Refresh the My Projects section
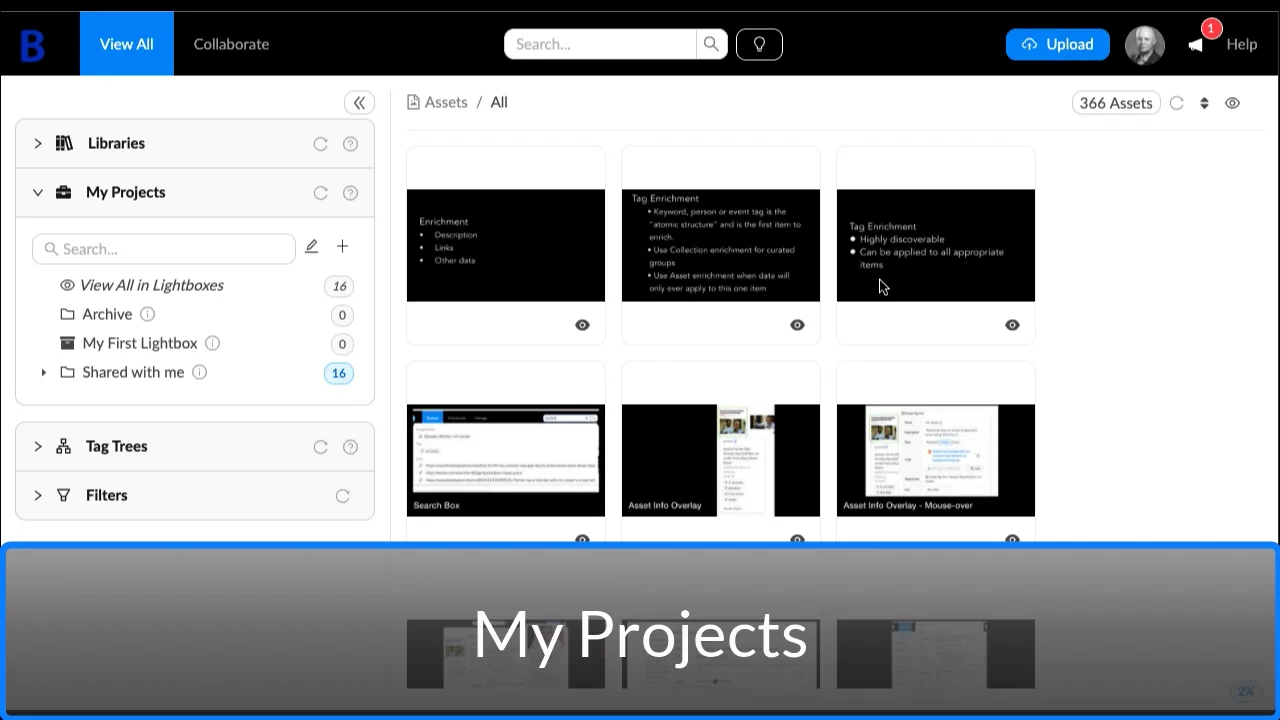 (x=321, y=193)
